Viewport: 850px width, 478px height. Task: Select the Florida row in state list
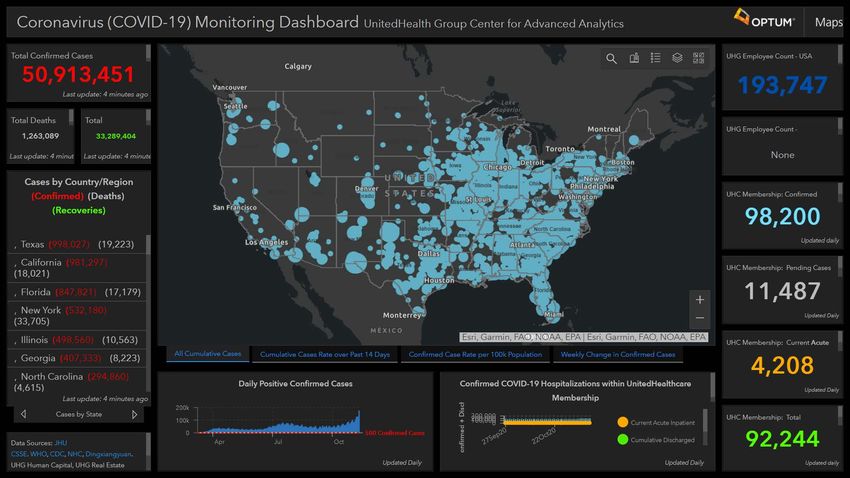click(x=76, y=292)
